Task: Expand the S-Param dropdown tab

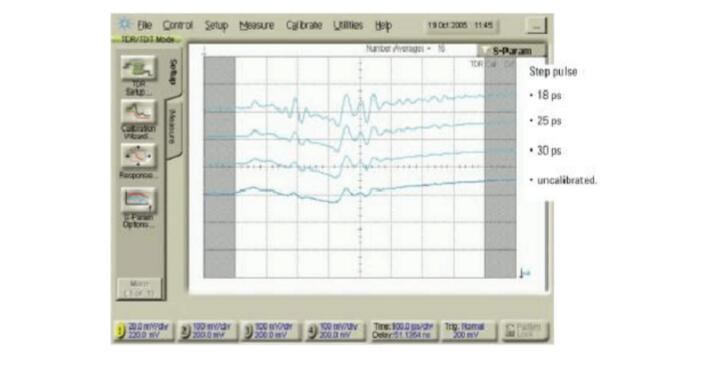Action: (x=512, y=51)
